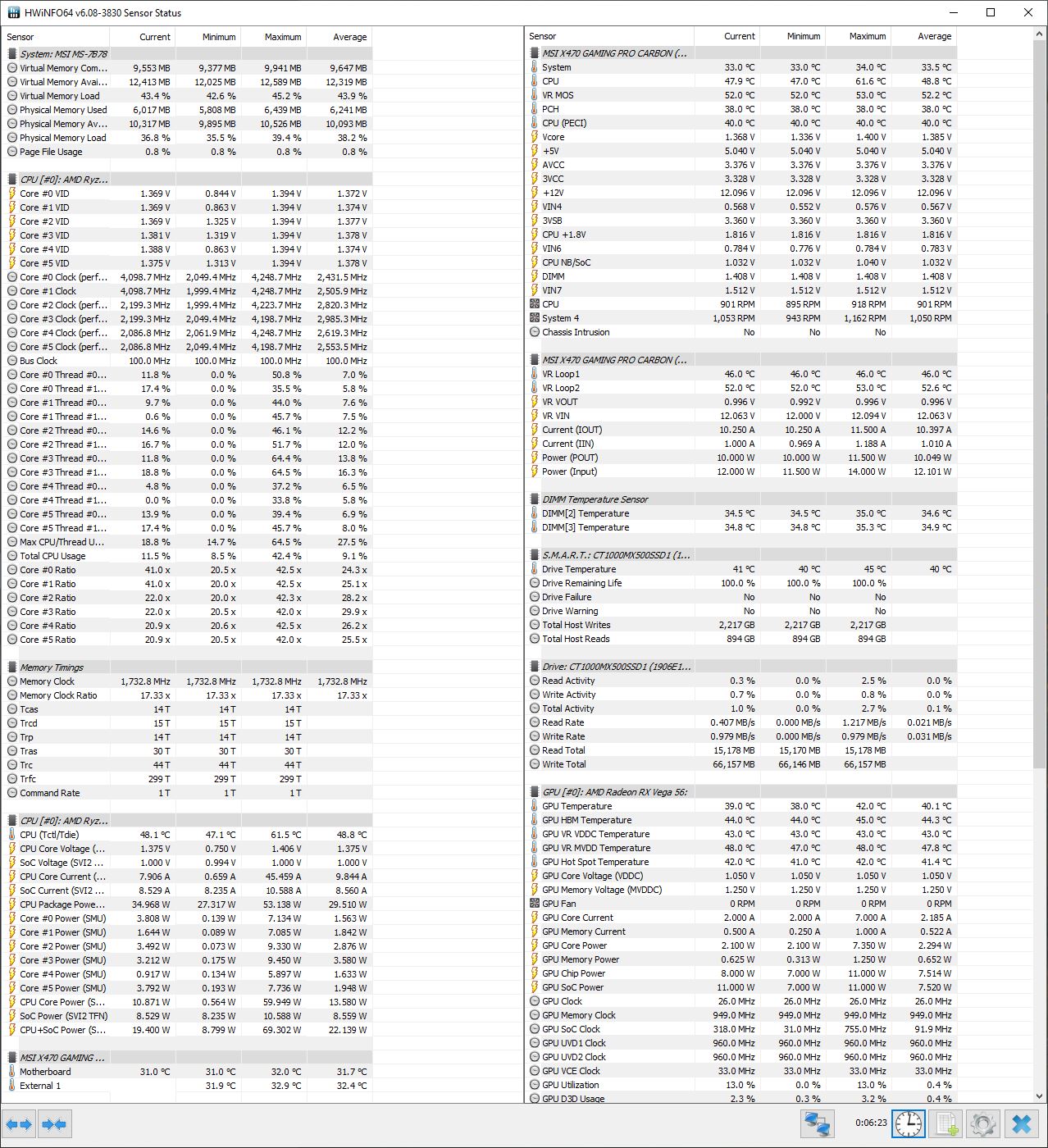This screenshot has width=1048, height=1148.
Task: Click the Current column header in left pane
Action: click(x=142, y=37)
